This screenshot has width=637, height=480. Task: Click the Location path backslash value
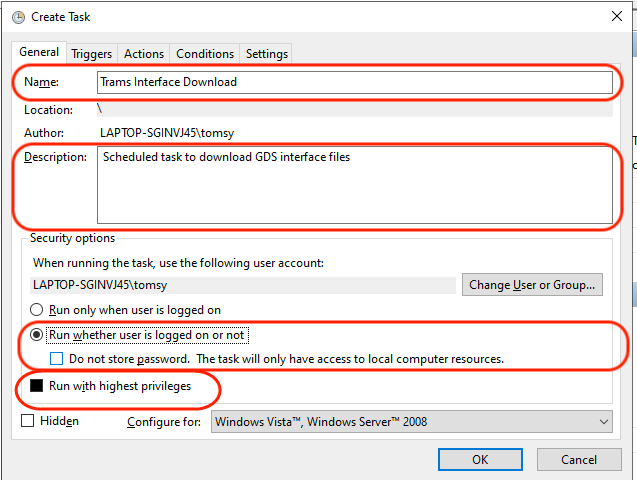pyautogui.click(x=100, y=109)
